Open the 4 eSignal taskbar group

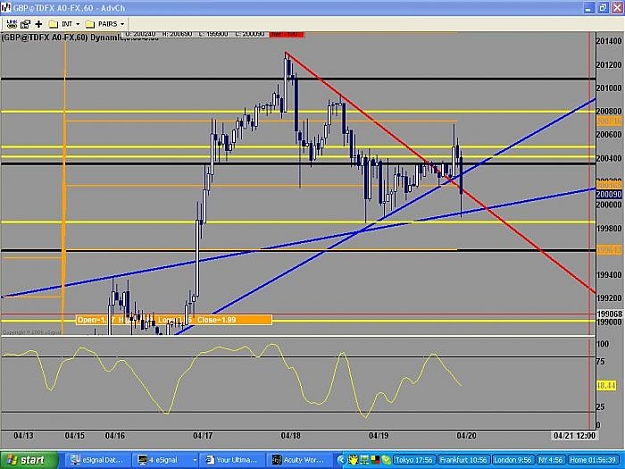[x=163, y=460]
